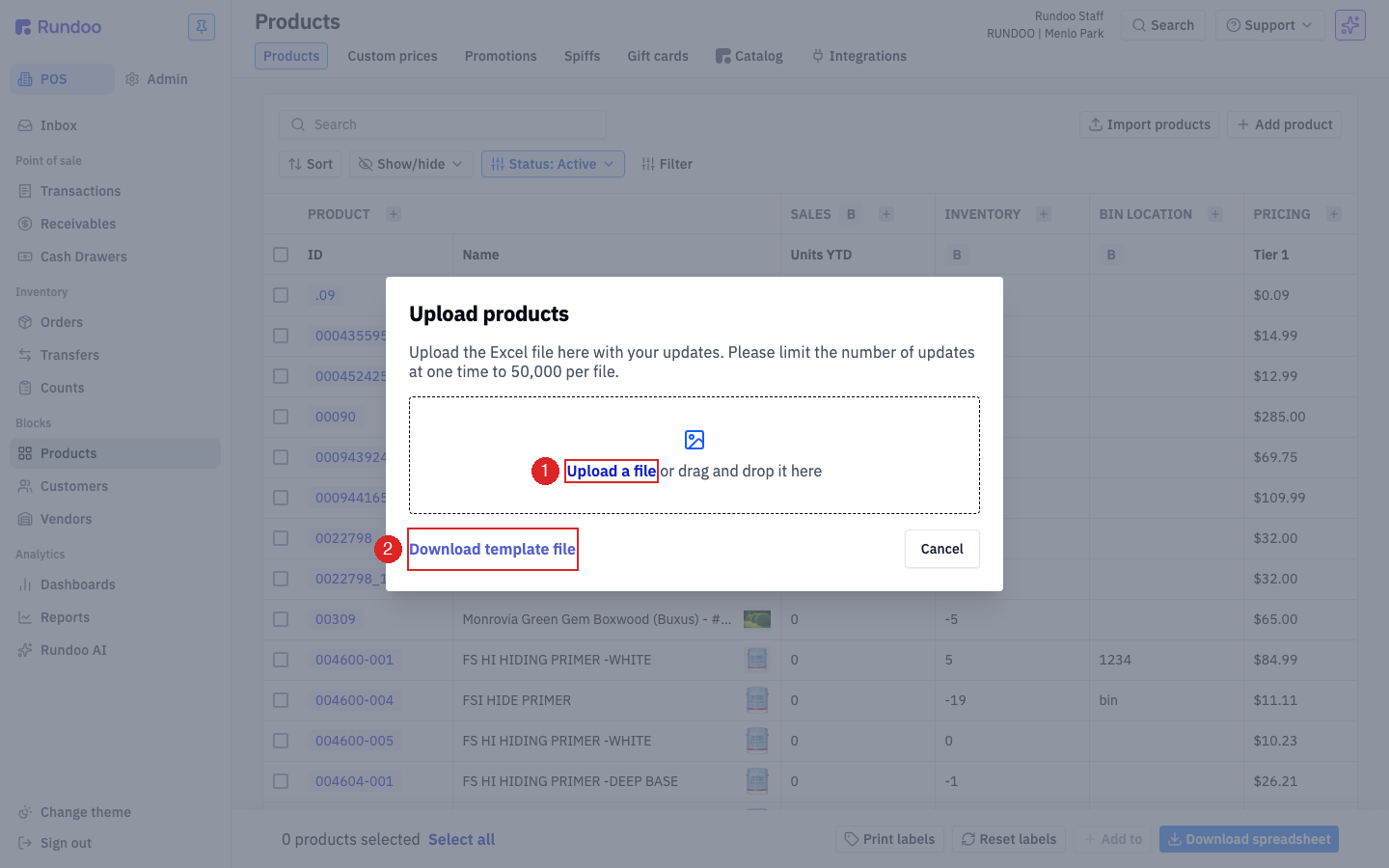1389x868 pixels.
Task: Click the Rundoo logo in the sidebar
Action: click(58, 27)
